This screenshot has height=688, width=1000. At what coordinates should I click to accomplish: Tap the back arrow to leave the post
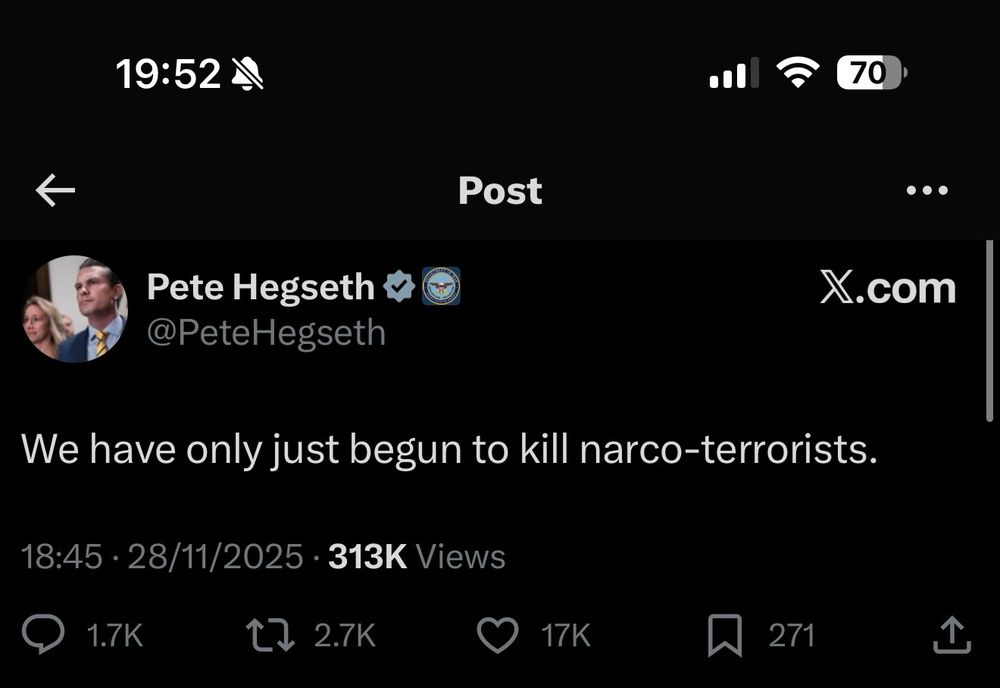[55, 190]
